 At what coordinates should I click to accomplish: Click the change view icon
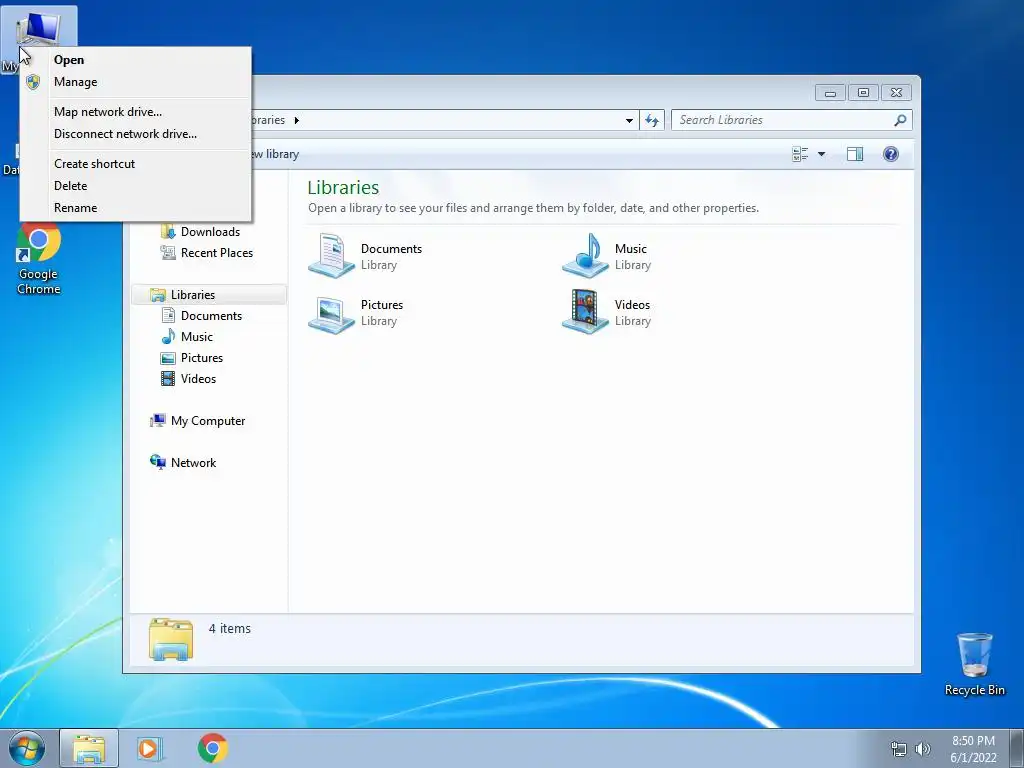800,154
